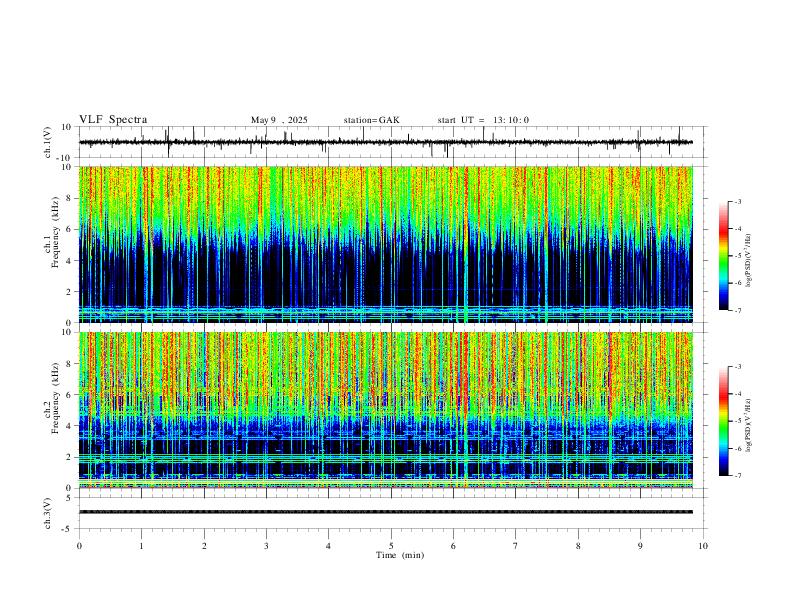Image resolution: width=792 pixels, height=612 pixels.
Task: Click the "ch.1(V)" waveform axis label
Action: pyautogui.click(x=49, y=142)
